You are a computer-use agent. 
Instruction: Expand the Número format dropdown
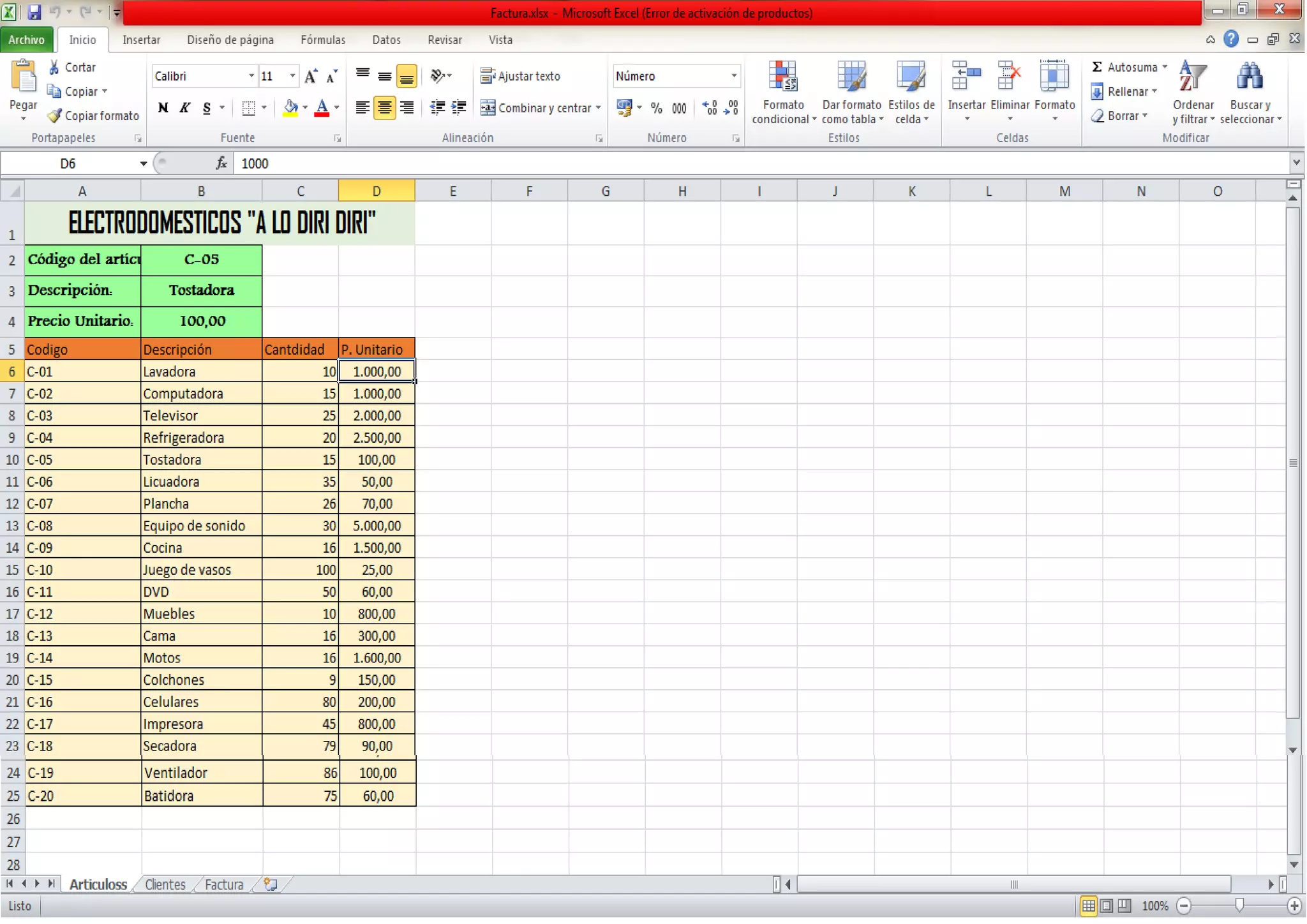tap(733, 77)
